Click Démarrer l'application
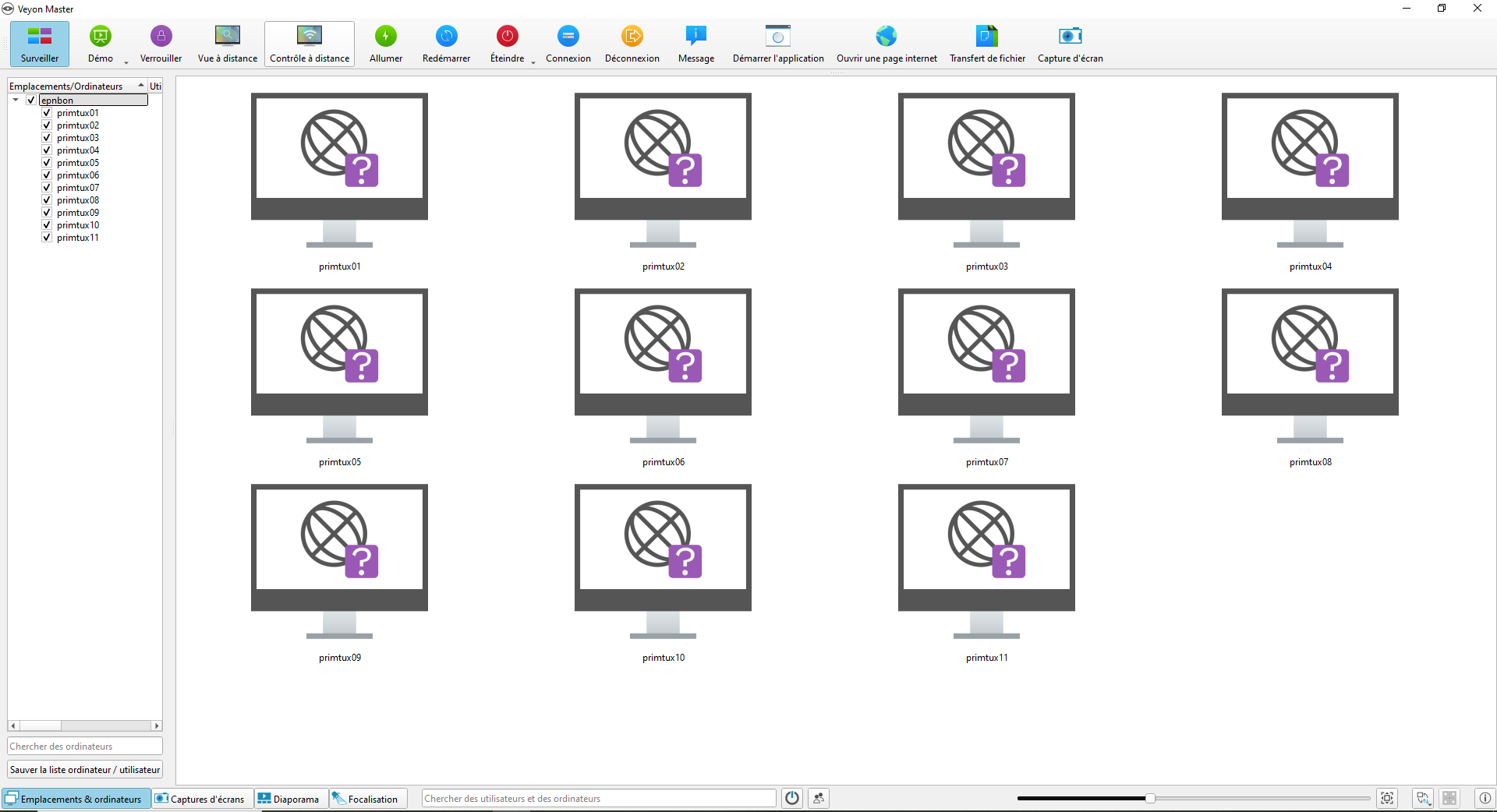1497x812 pixels. [x=778, y=44]
